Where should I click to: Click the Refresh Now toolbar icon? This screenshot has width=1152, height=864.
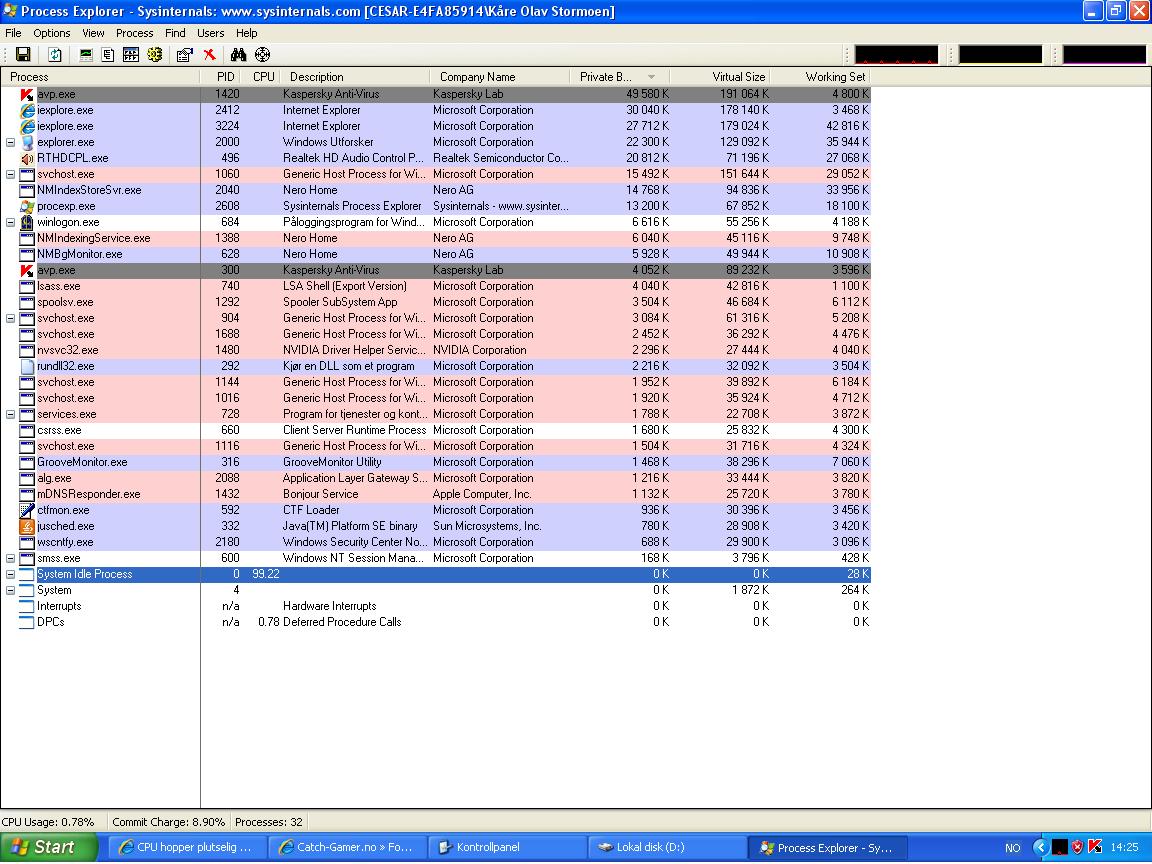click(54, 54)
